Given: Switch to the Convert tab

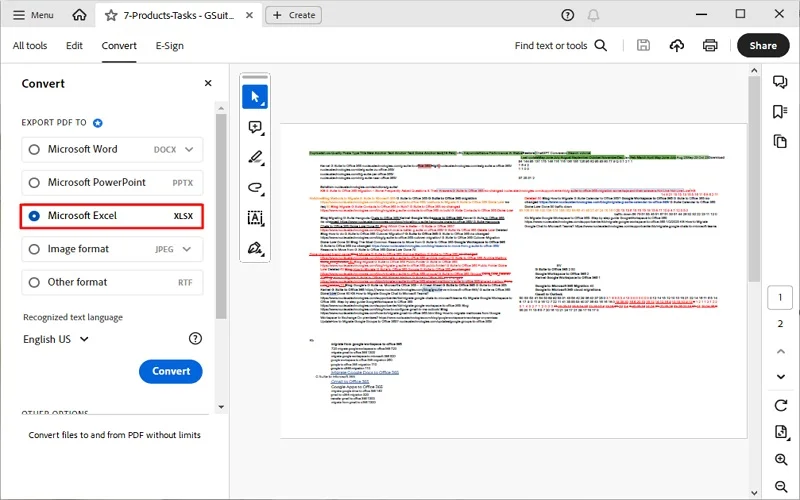Looking at the screenshot, I should pos(119,45).
